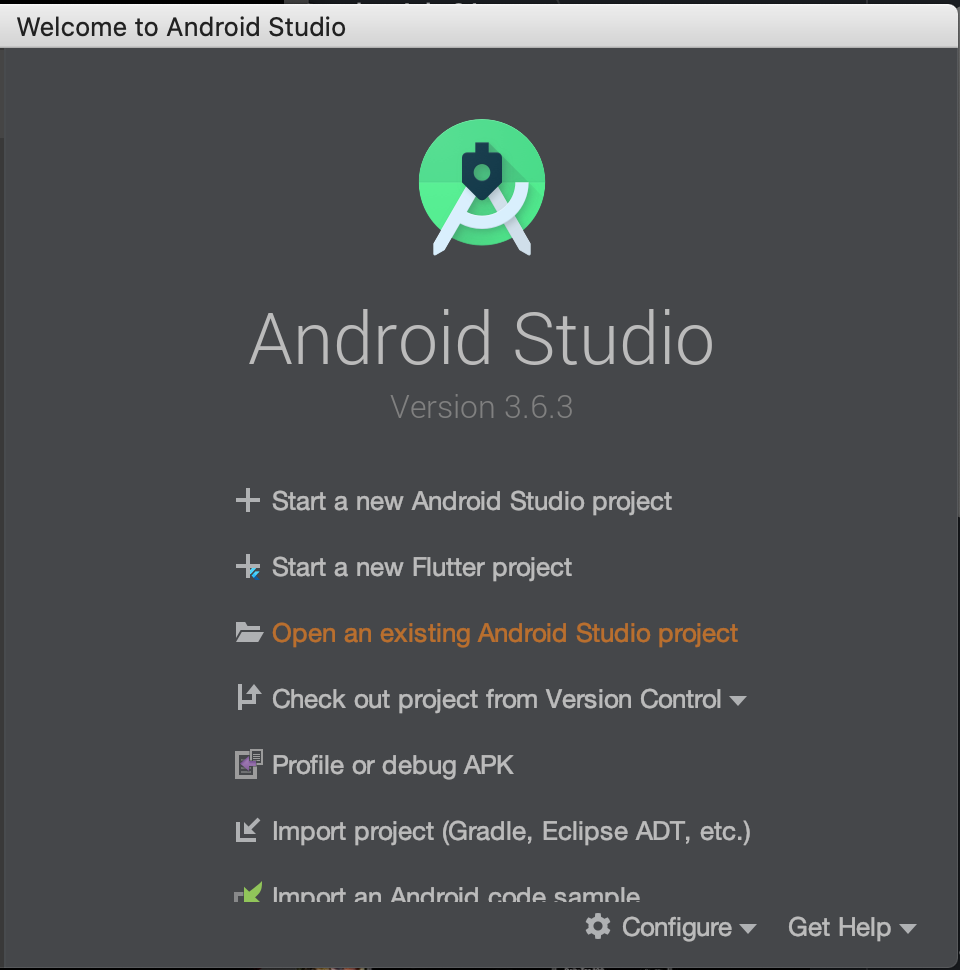Start a new Android Studio project
960x970 pixels.
471,502
